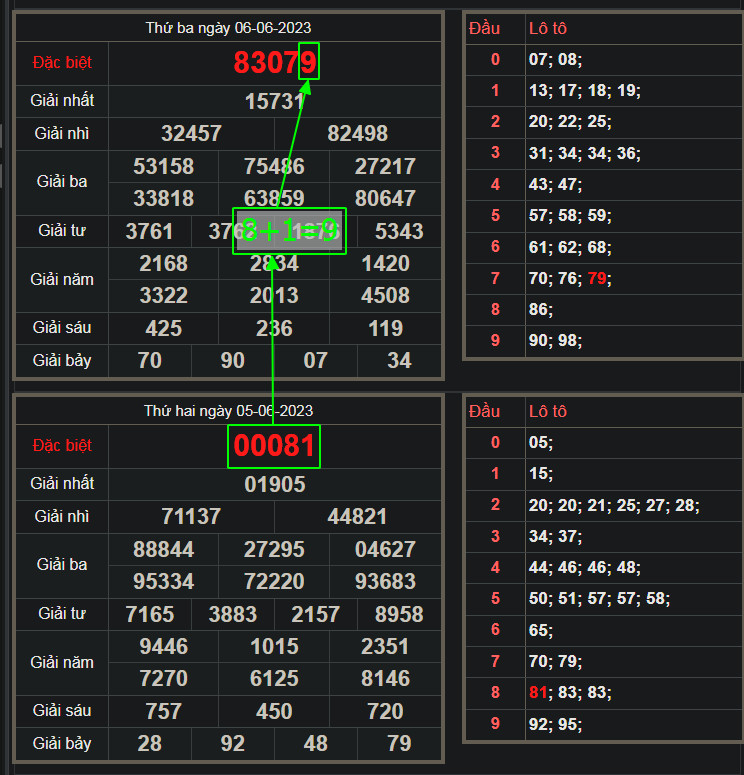Click the 'Thứ hai ngày 05-06-2023' header

(228, 411)
